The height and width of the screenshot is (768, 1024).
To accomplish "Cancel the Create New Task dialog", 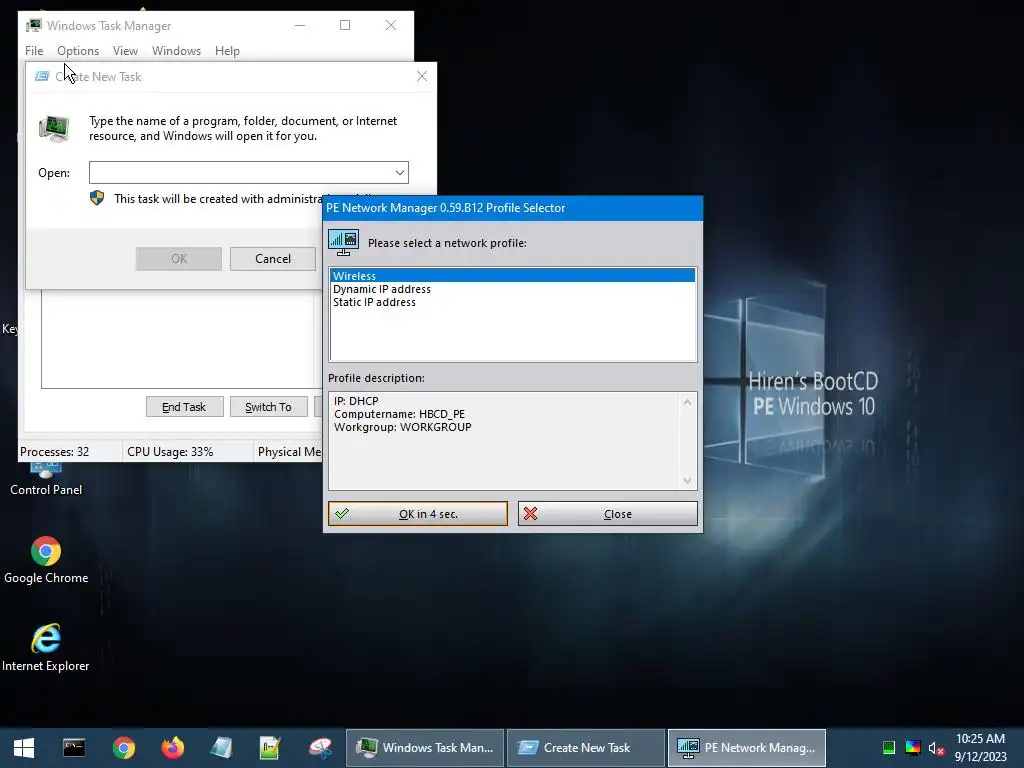I will click(x=273, y=259).
